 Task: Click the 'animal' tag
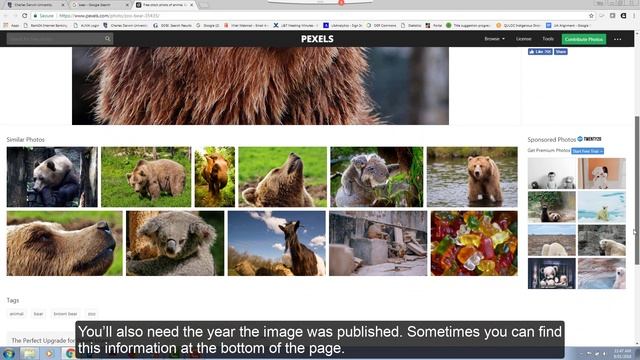click(17, 314)
